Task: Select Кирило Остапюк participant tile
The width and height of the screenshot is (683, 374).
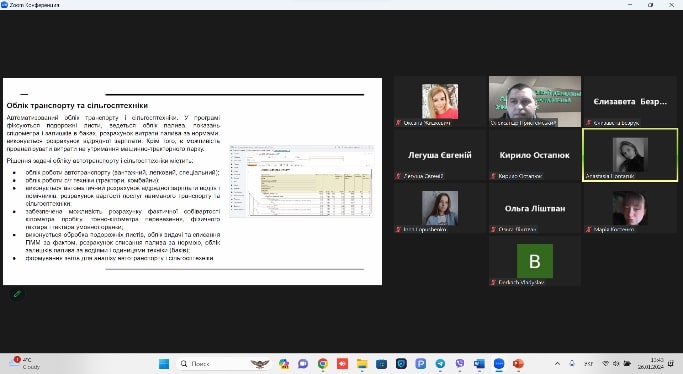Action: (534, 155)
